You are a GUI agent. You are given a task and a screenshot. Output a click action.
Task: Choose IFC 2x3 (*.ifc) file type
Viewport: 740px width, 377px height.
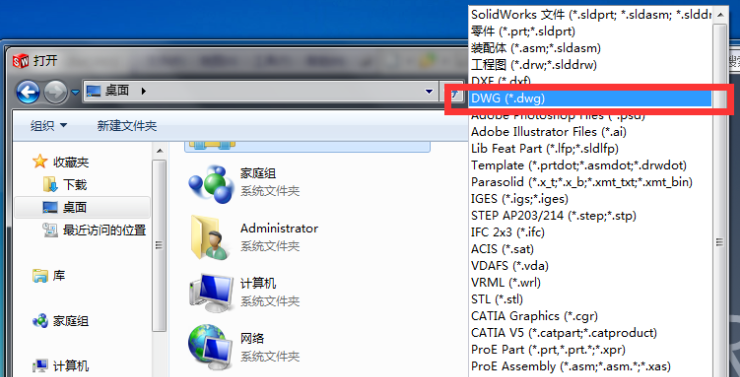(591, 232)
